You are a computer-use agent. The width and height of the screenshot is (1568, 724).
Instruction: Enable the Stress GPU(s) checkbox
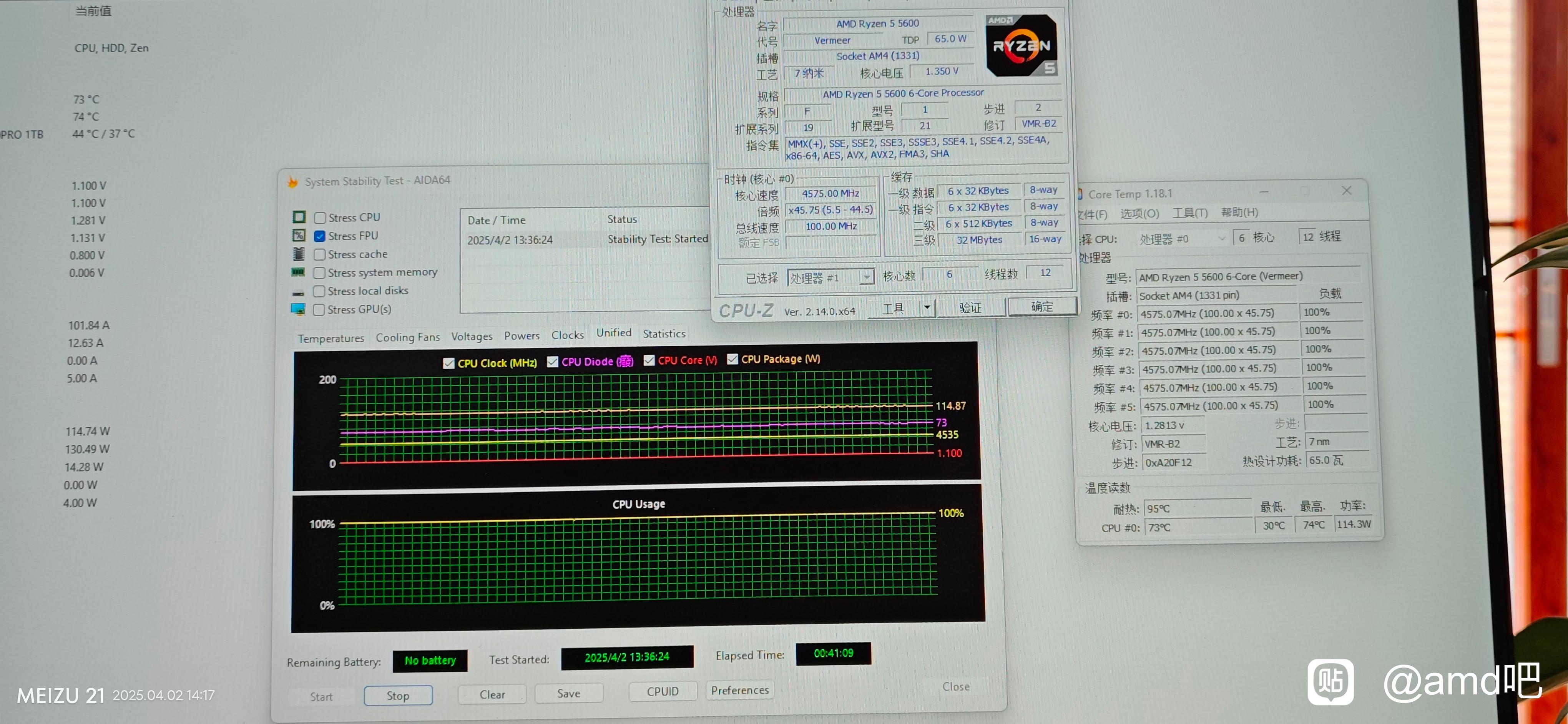[x=319, y=310]
